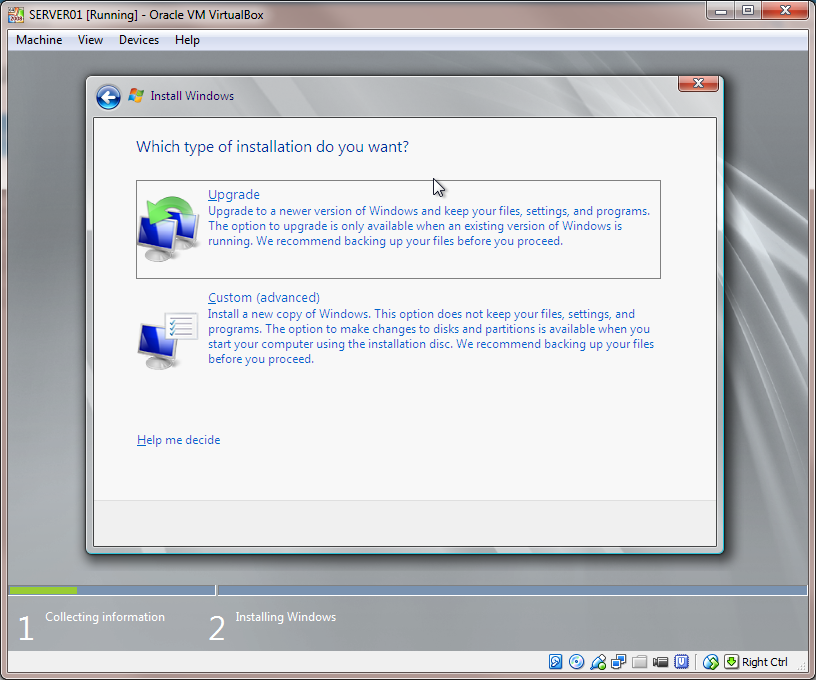Image resolution: width=816 pixels, height=680 pixels.
Task: Click the Right Ctrl host key label
Action: point(764,662)
